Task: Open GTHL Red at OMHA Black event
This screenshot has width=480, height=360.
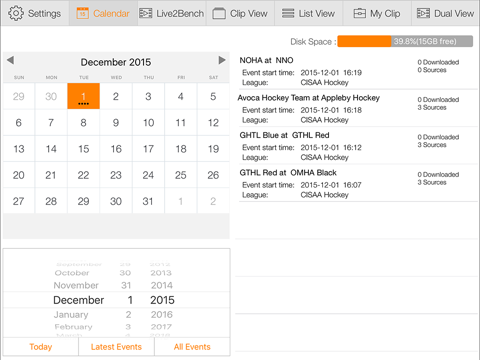Action: click(358, 183)
